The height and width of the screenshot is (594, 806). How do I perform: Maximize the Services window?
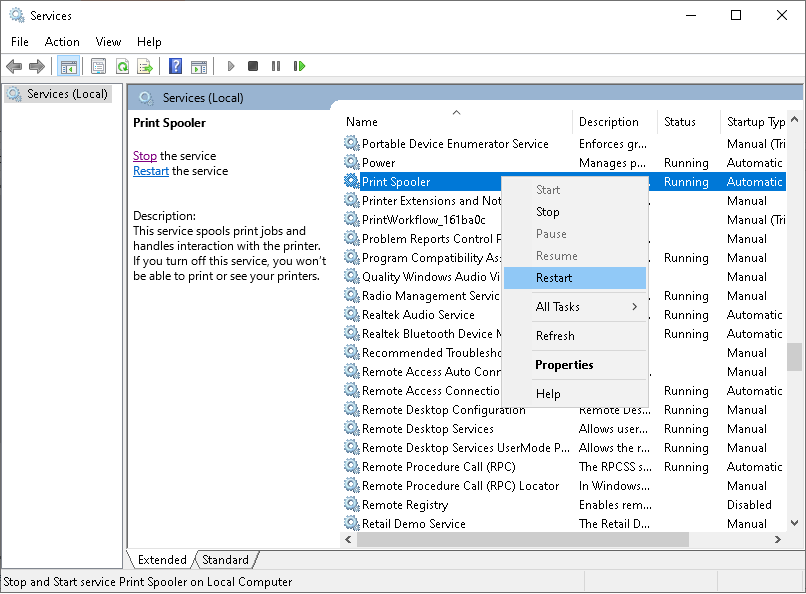click(736, 15)
